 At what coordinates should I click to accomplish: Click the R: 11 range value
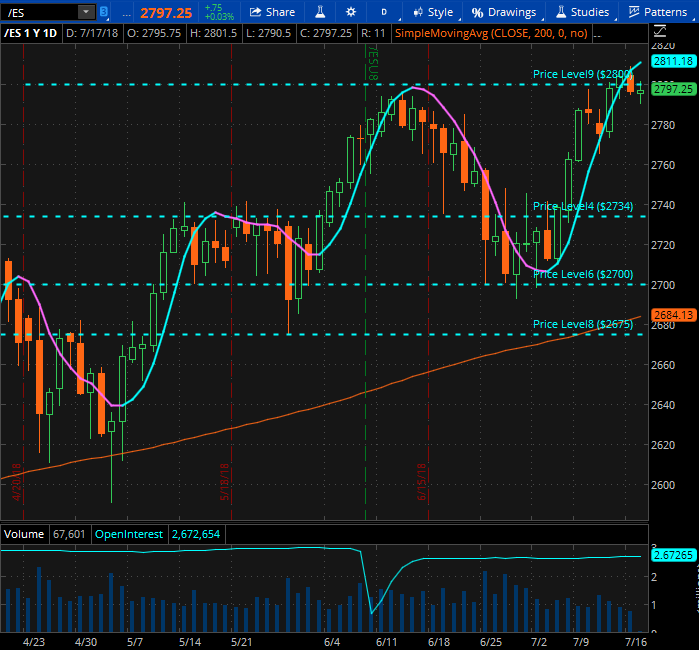(x=373, y=33)
